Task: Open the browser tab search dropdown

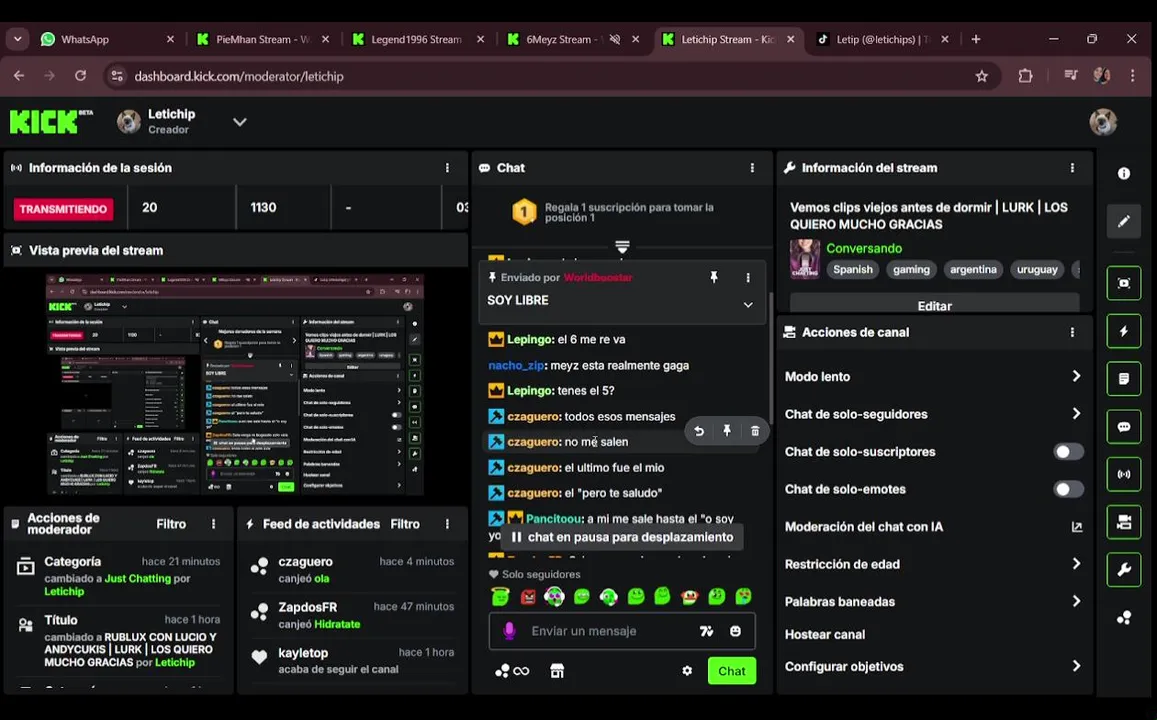Action: pos(18,39)
